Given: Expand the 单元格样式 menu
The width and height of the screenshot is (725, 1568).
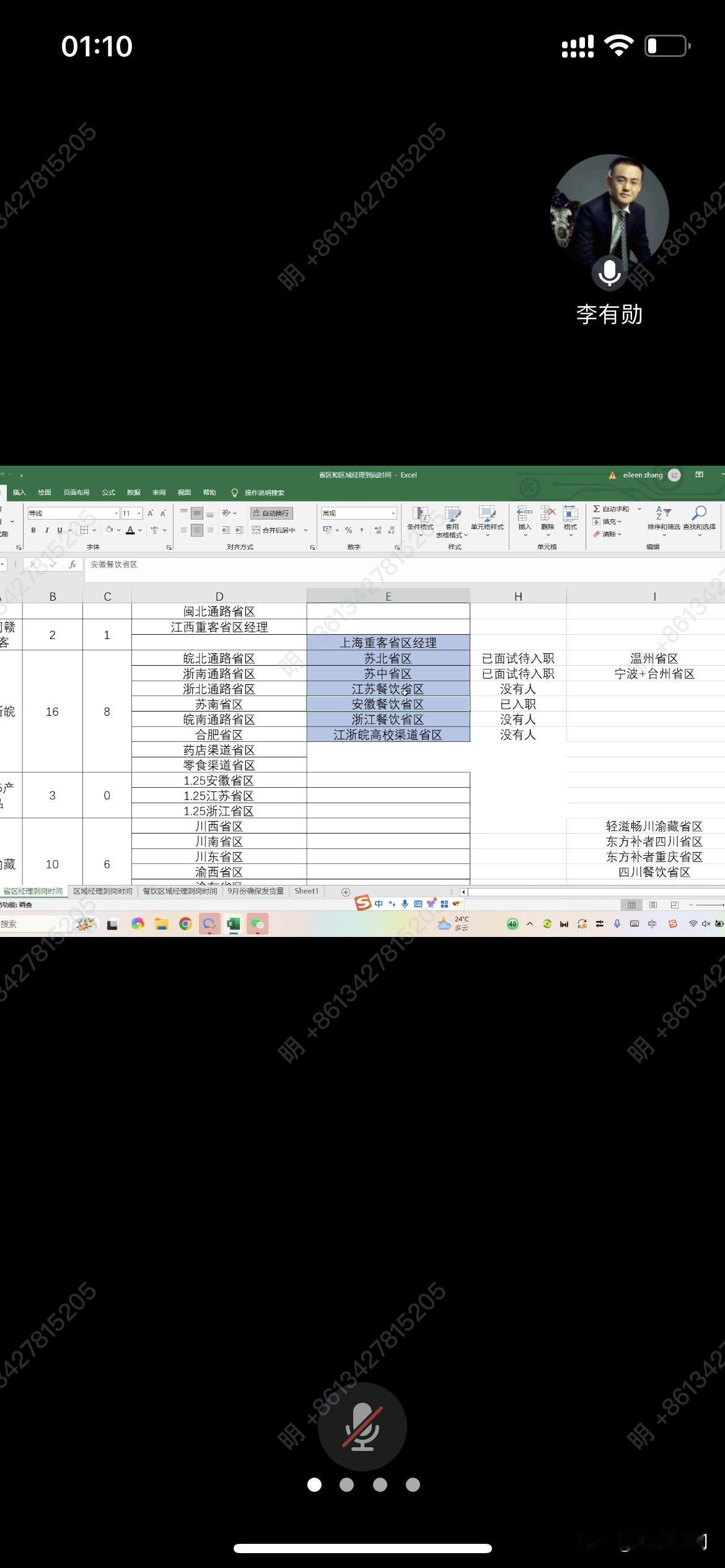Looking at the screenshot, I should 487,520.
